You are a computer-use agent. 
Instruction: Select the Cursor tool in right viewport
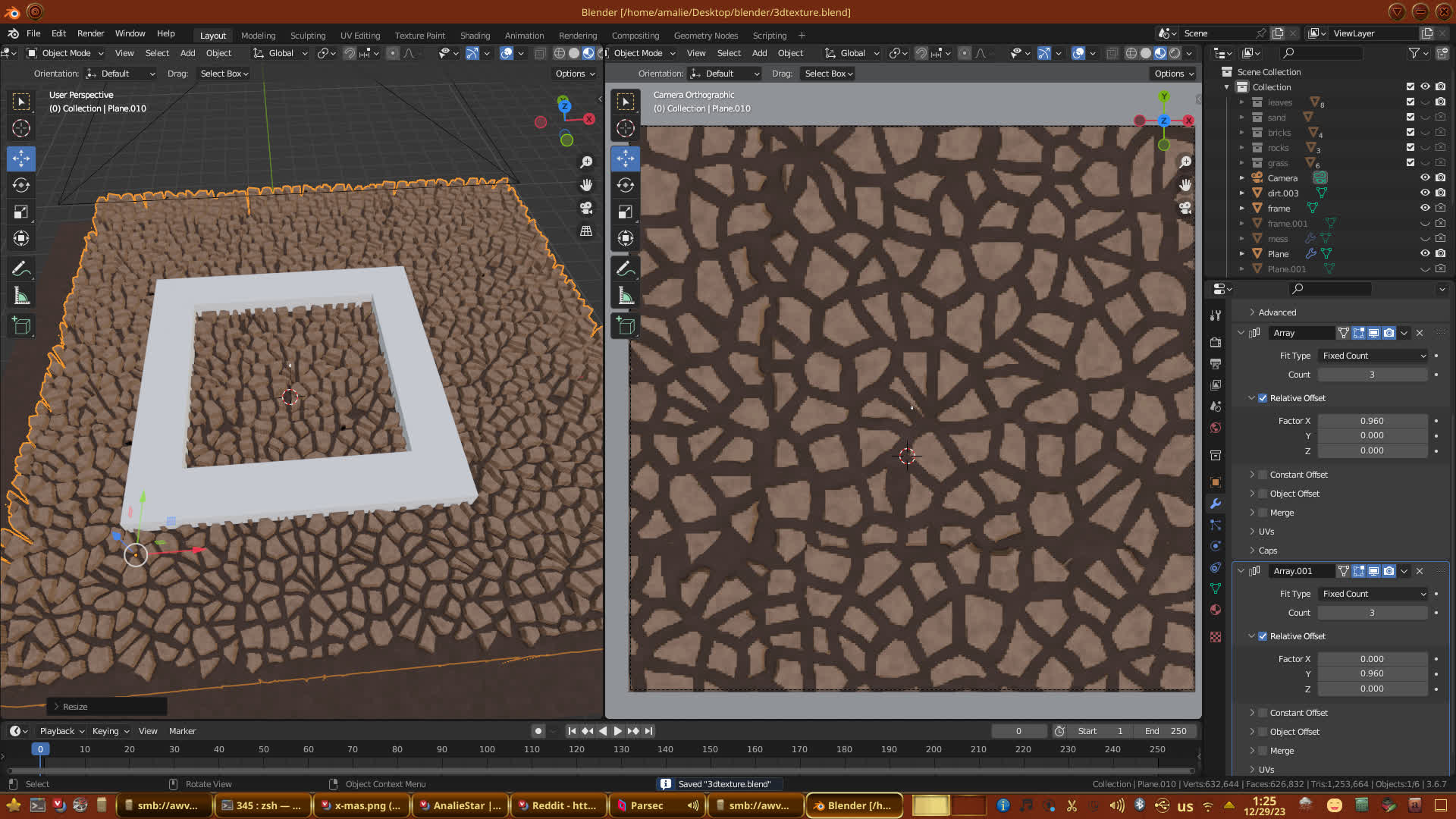click(625, 128)
